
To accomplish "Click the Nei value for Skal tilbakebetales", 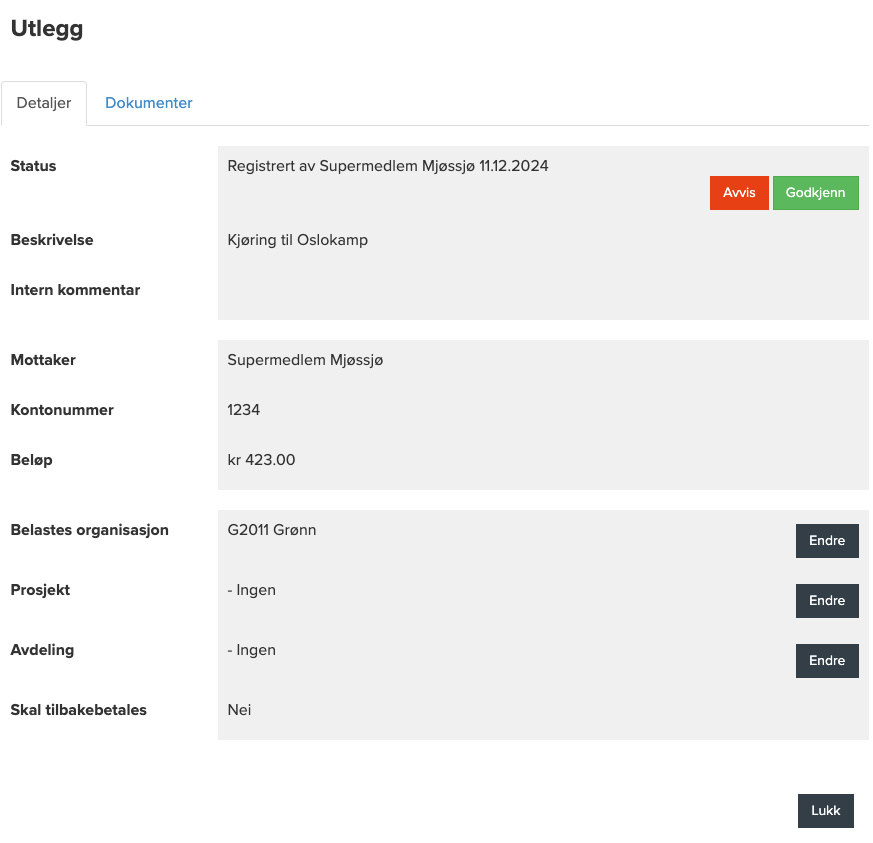I will coord(239,710).
